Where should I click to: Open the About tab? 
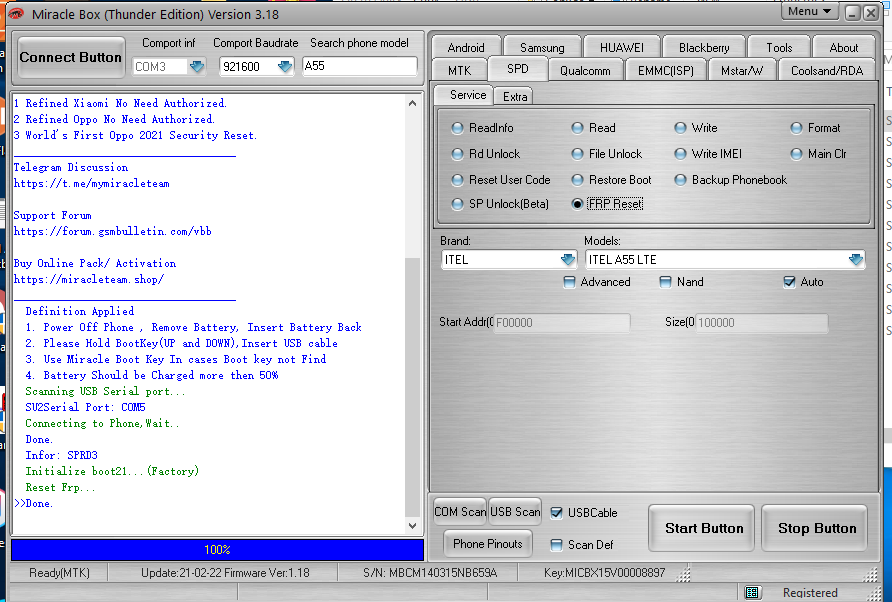[x=844, y=48]
